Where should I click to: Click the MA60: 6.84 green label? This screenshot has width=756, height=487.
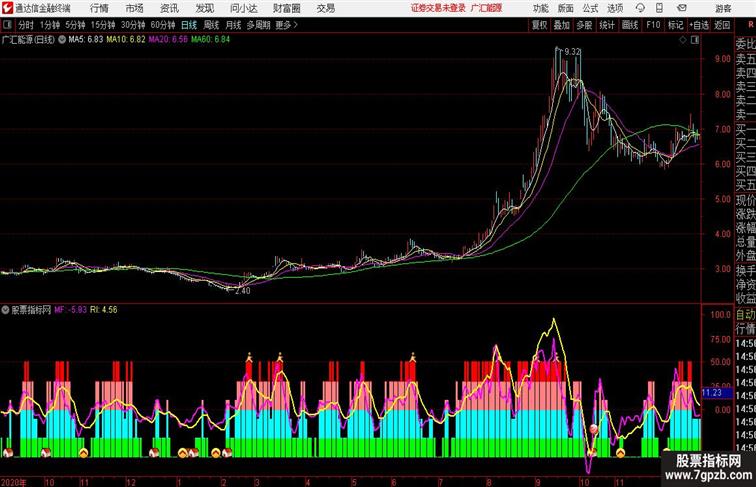pos(210,39)
